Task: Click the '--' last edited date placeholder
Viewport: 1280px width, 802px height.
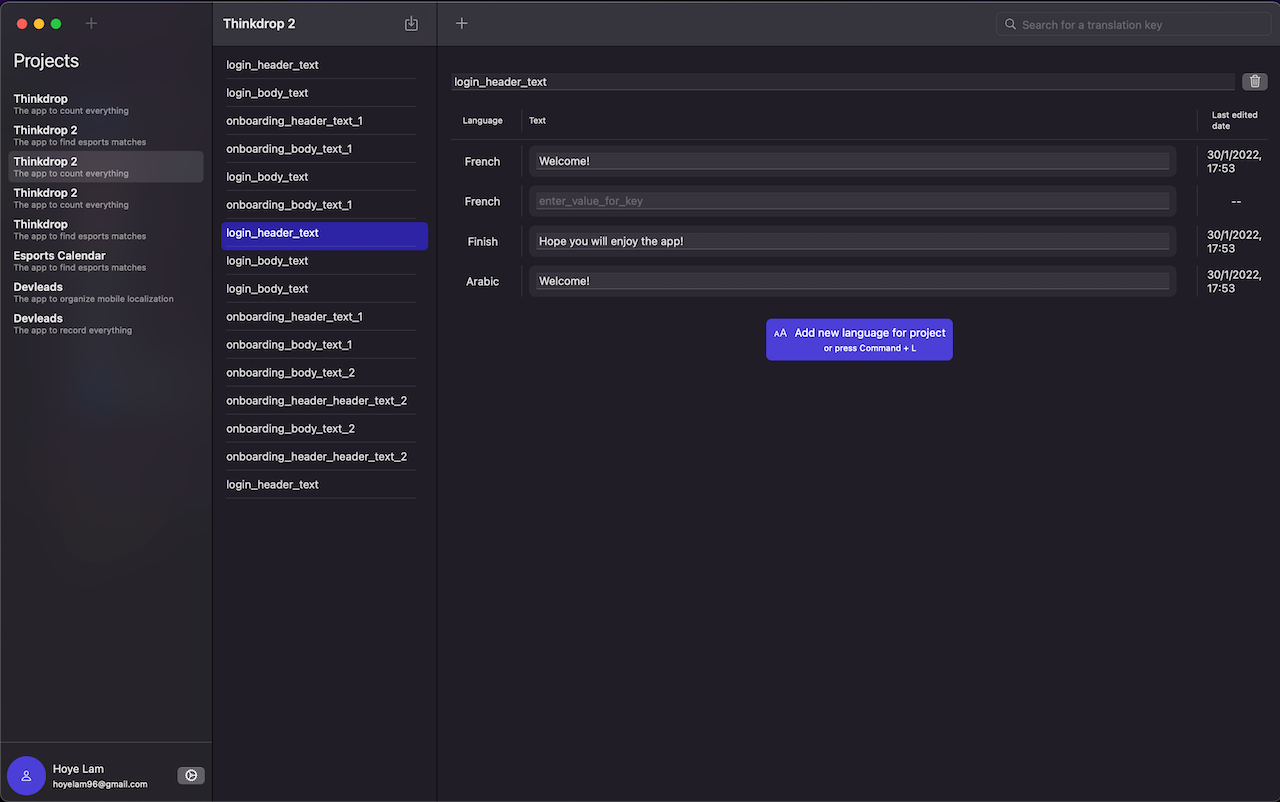Action: point(1236,202)
